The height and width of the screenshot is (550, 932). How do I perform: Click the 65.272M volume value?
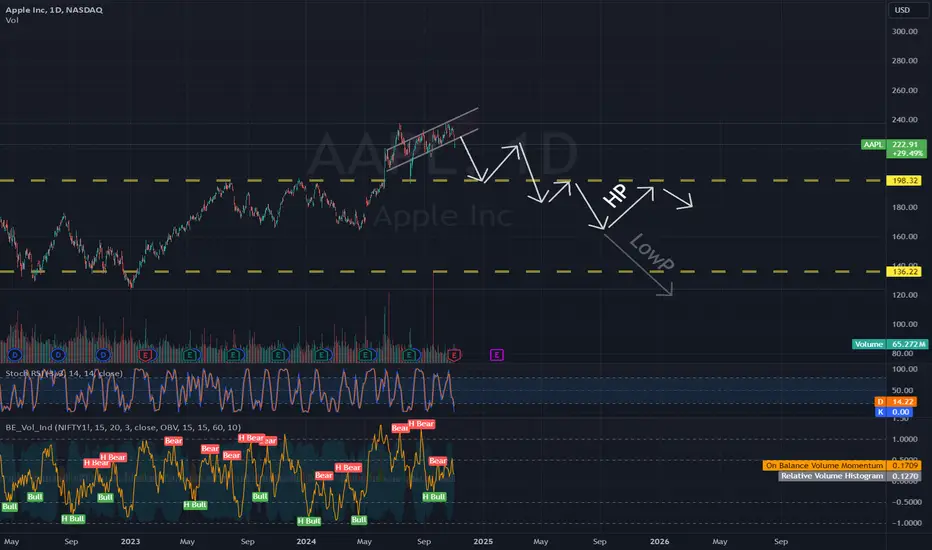pos(908,344)
